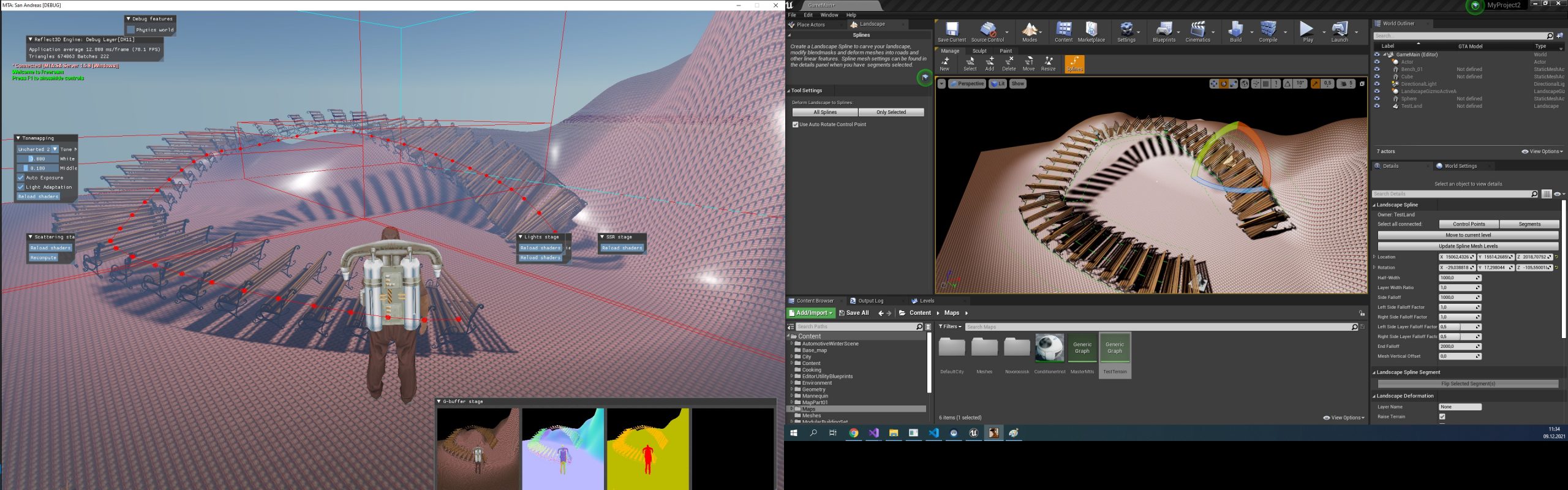Click the Only Selected button
Viewport: 1568px width, 490px height.
891,112
